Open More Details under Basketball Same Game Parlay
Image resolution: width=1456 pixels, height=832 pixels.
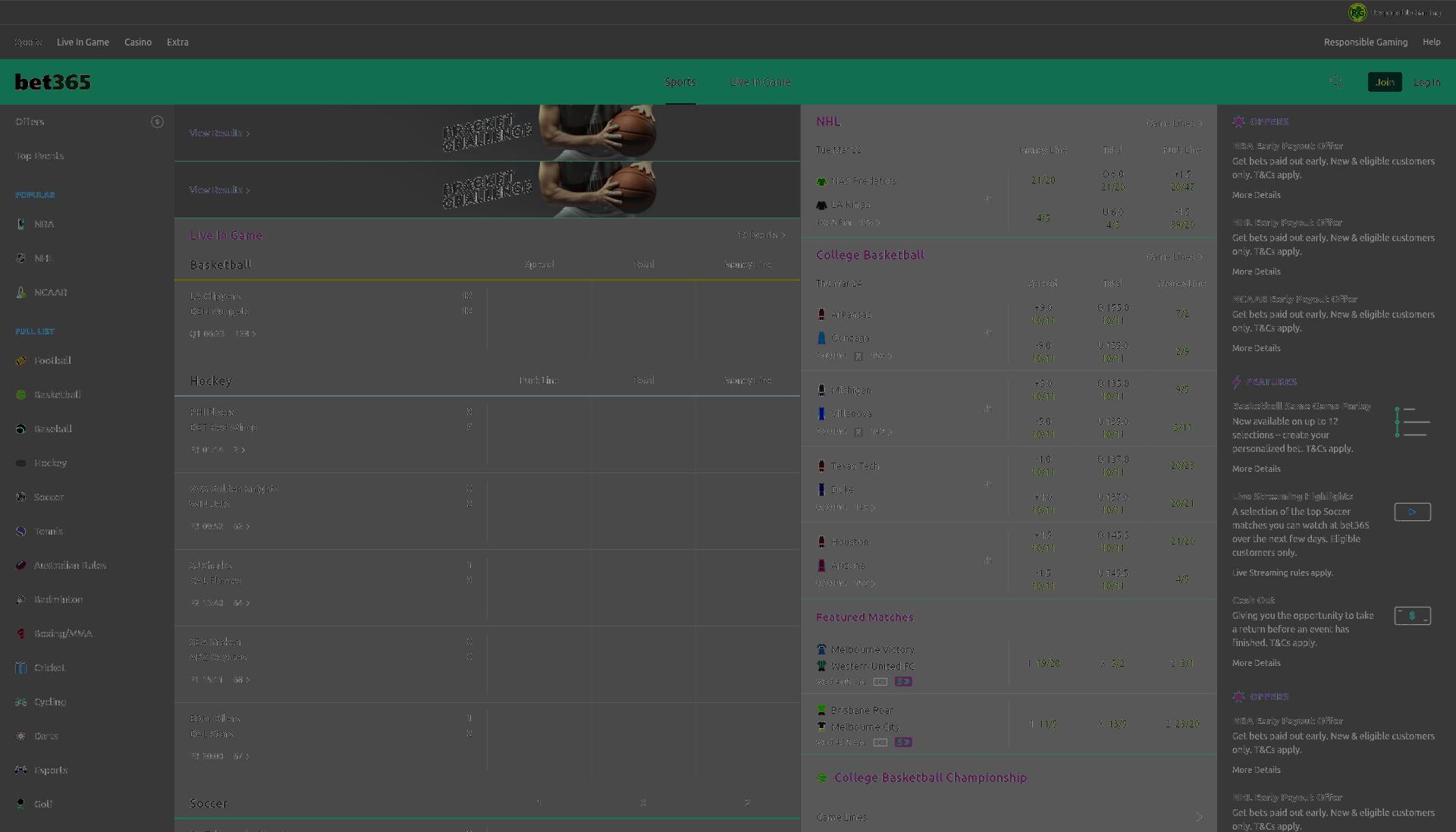[x=1256, y=469]
